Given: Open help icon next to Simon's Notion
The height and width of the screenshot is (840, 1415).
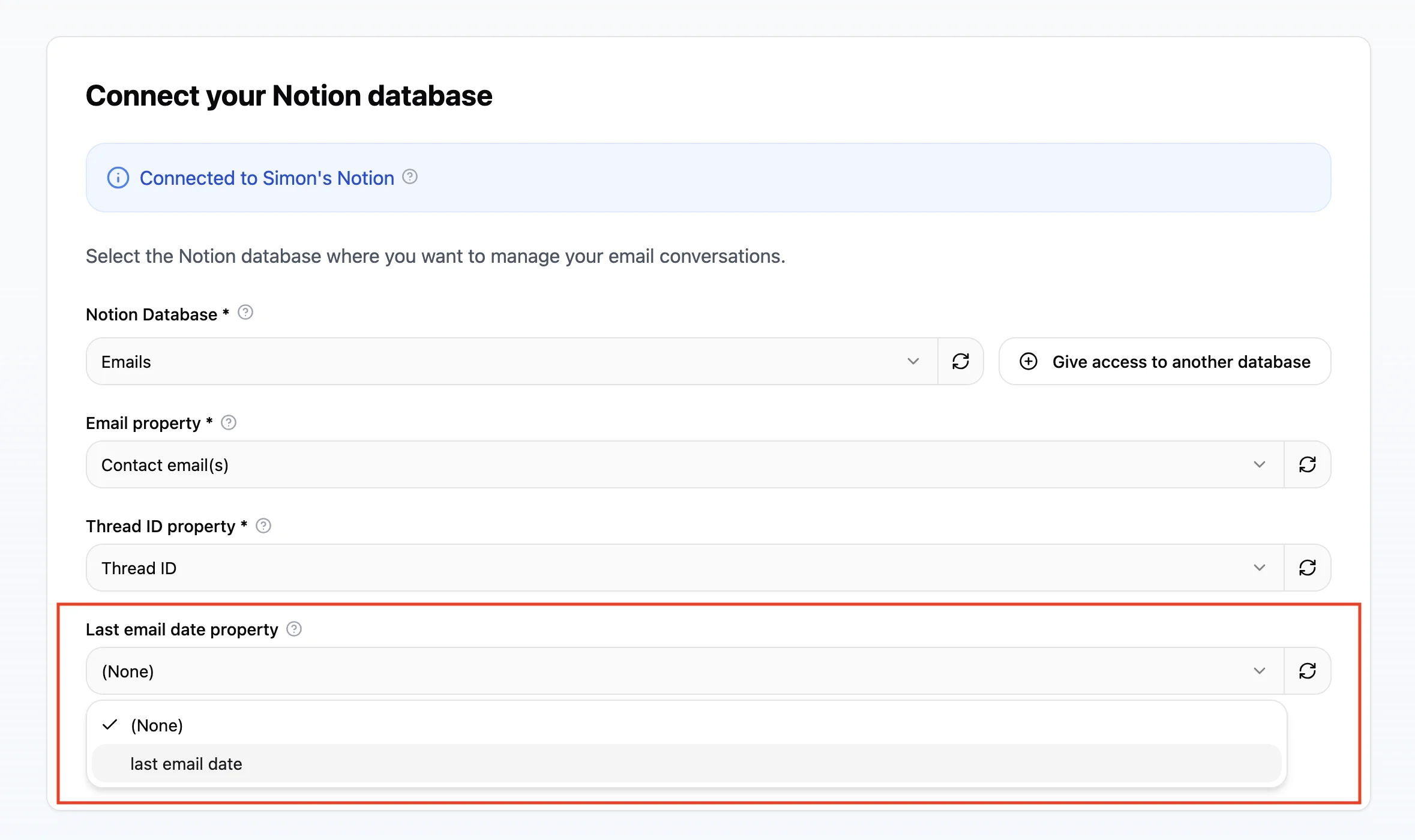Looking at the screenshot, I should point(410,176).
